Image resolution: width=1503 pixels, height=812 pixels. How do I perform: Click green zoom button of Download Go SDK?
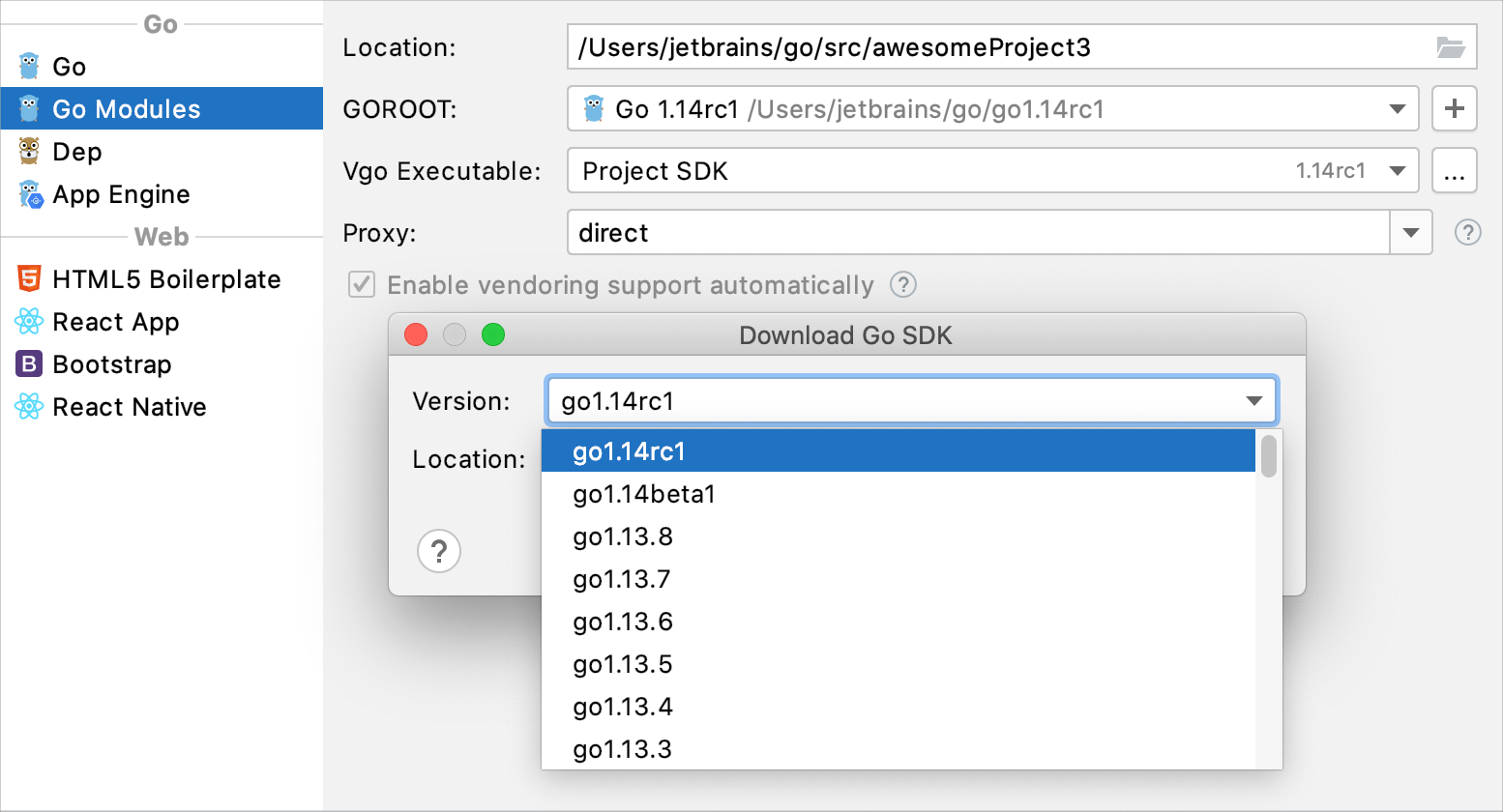click(x=493, y=334)
